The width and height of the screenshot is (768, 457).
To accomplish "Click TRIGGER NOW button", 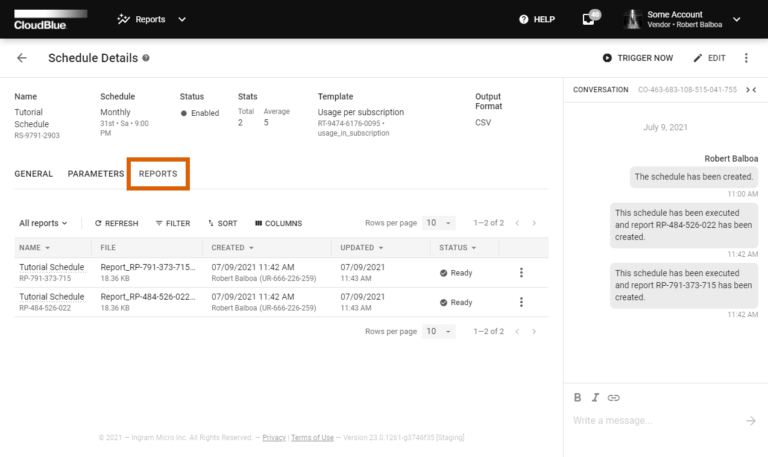I will click(638, 58).
